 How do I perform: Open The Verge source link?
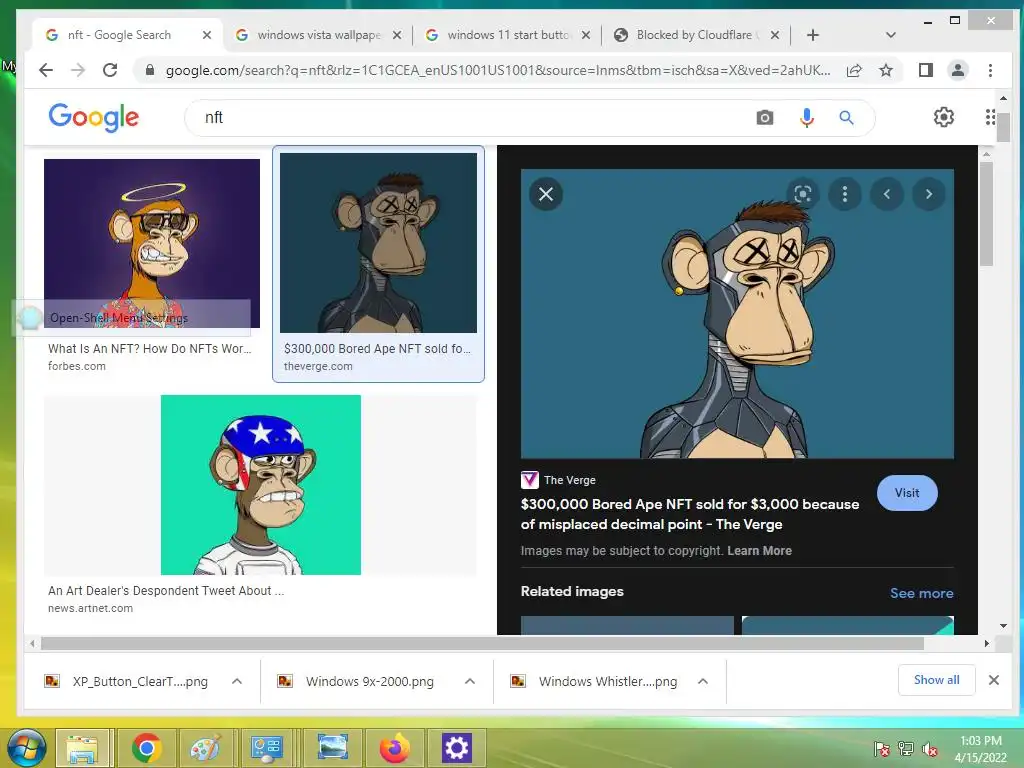pyautogui.click(x=559, y=480)
